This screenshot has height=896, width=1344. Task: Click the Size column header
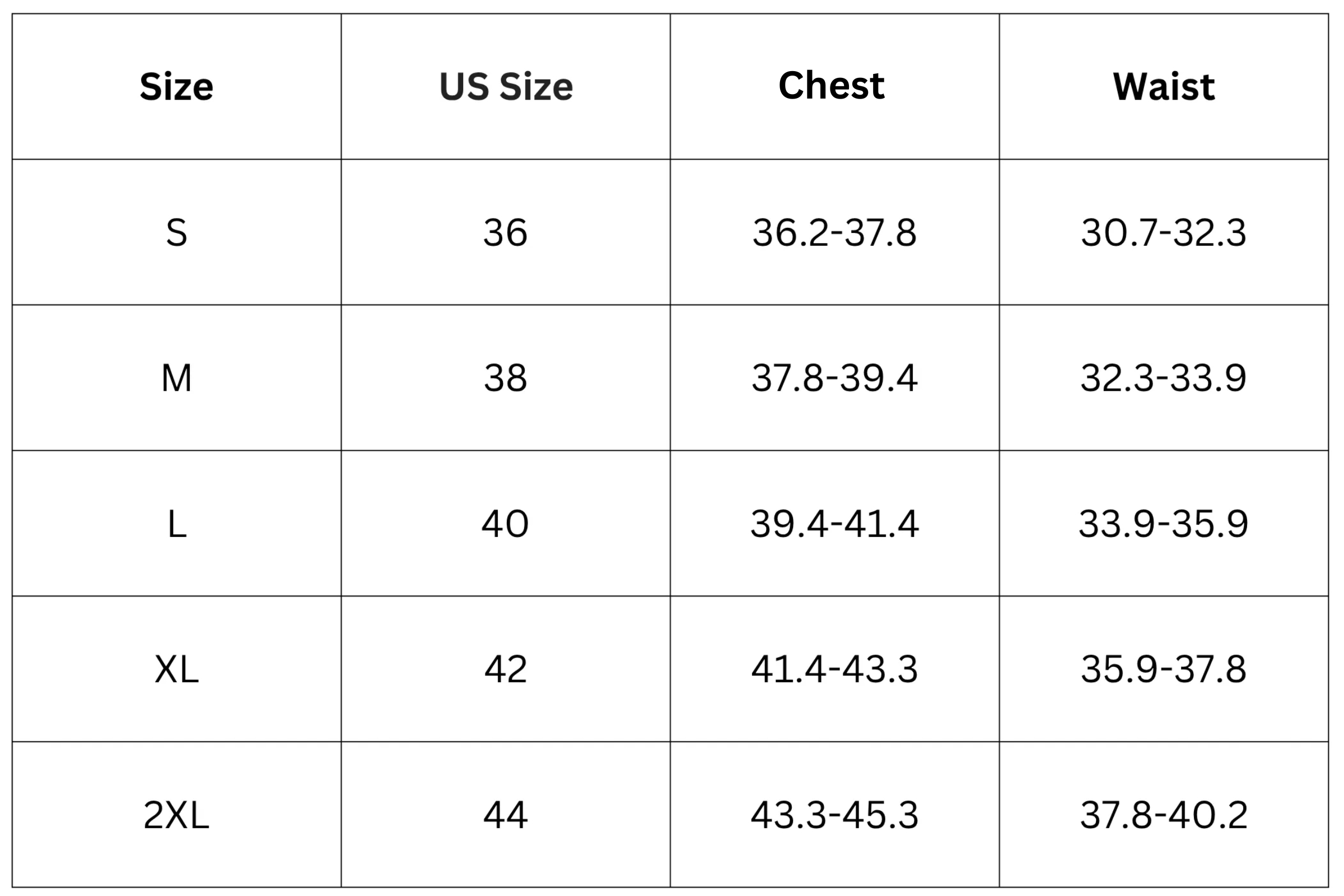pyautogui.click(x=176, y=87)
